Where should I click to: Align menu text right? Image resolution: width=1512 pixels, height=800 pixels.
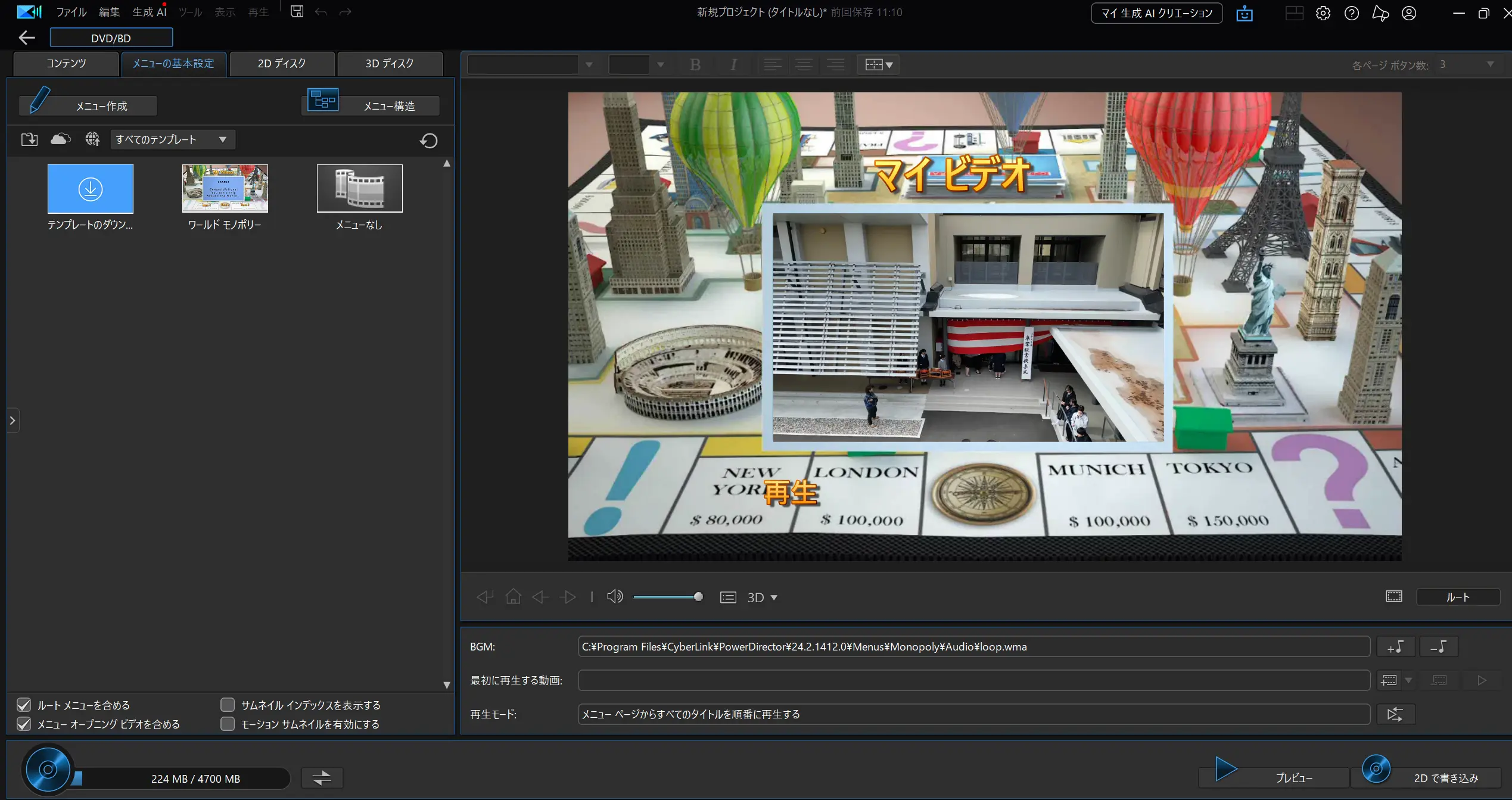coord(835,64)
